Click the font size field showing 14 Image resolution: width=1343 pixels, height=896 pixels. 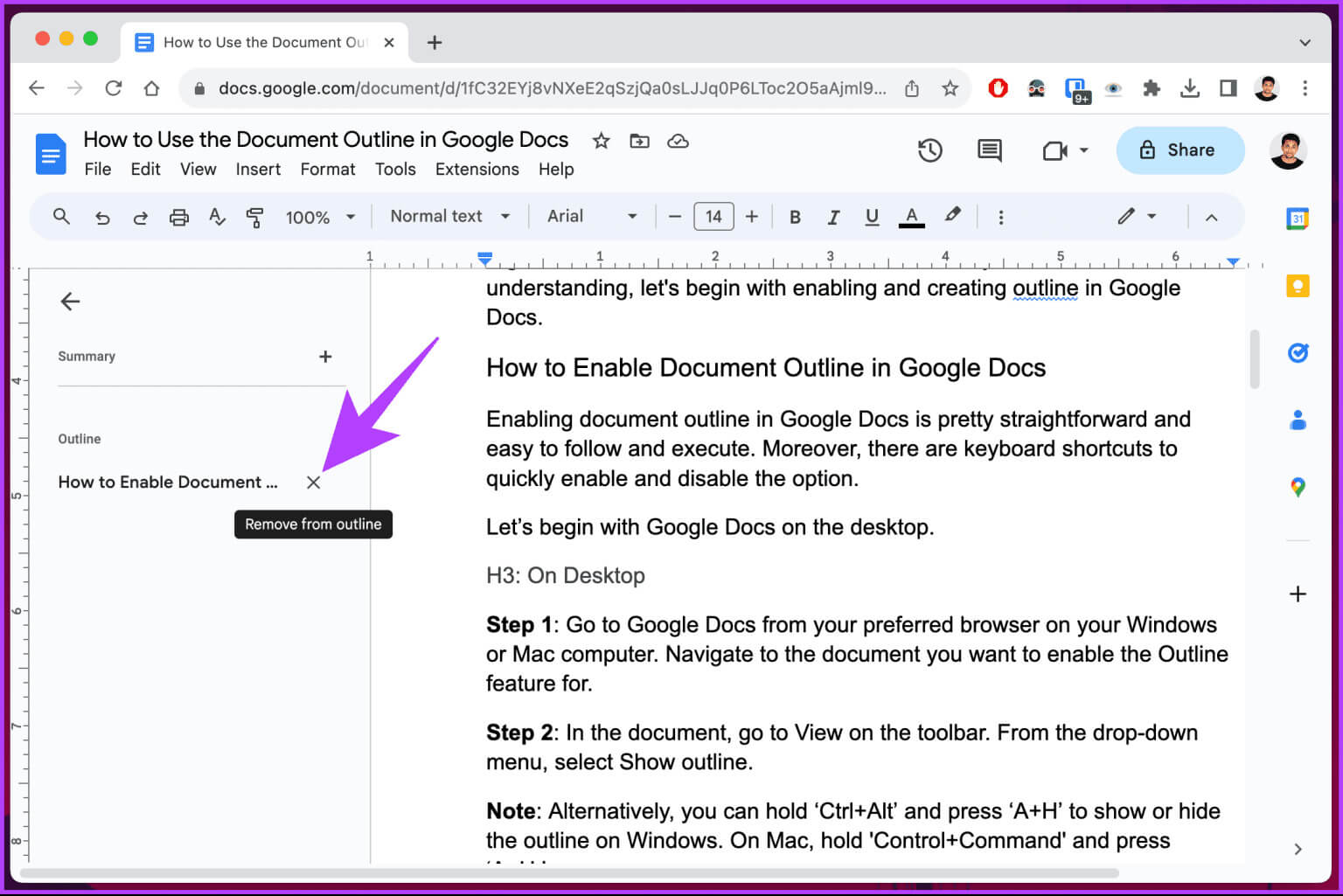(713, 217)
